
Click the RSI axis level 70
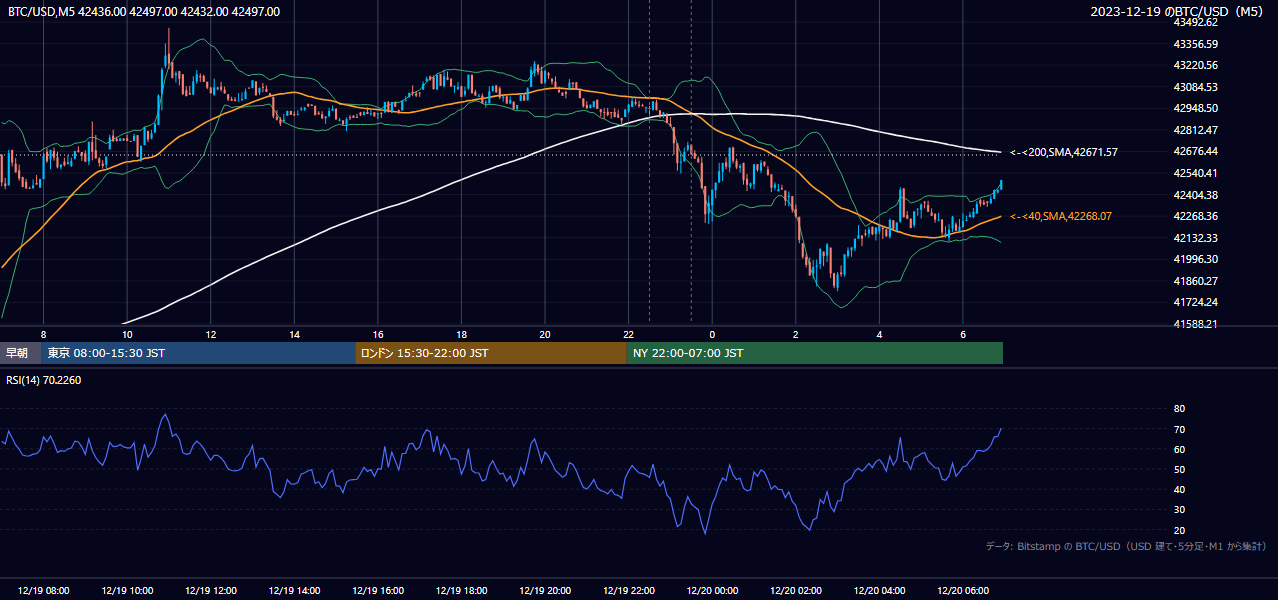tap(1179, 429)
